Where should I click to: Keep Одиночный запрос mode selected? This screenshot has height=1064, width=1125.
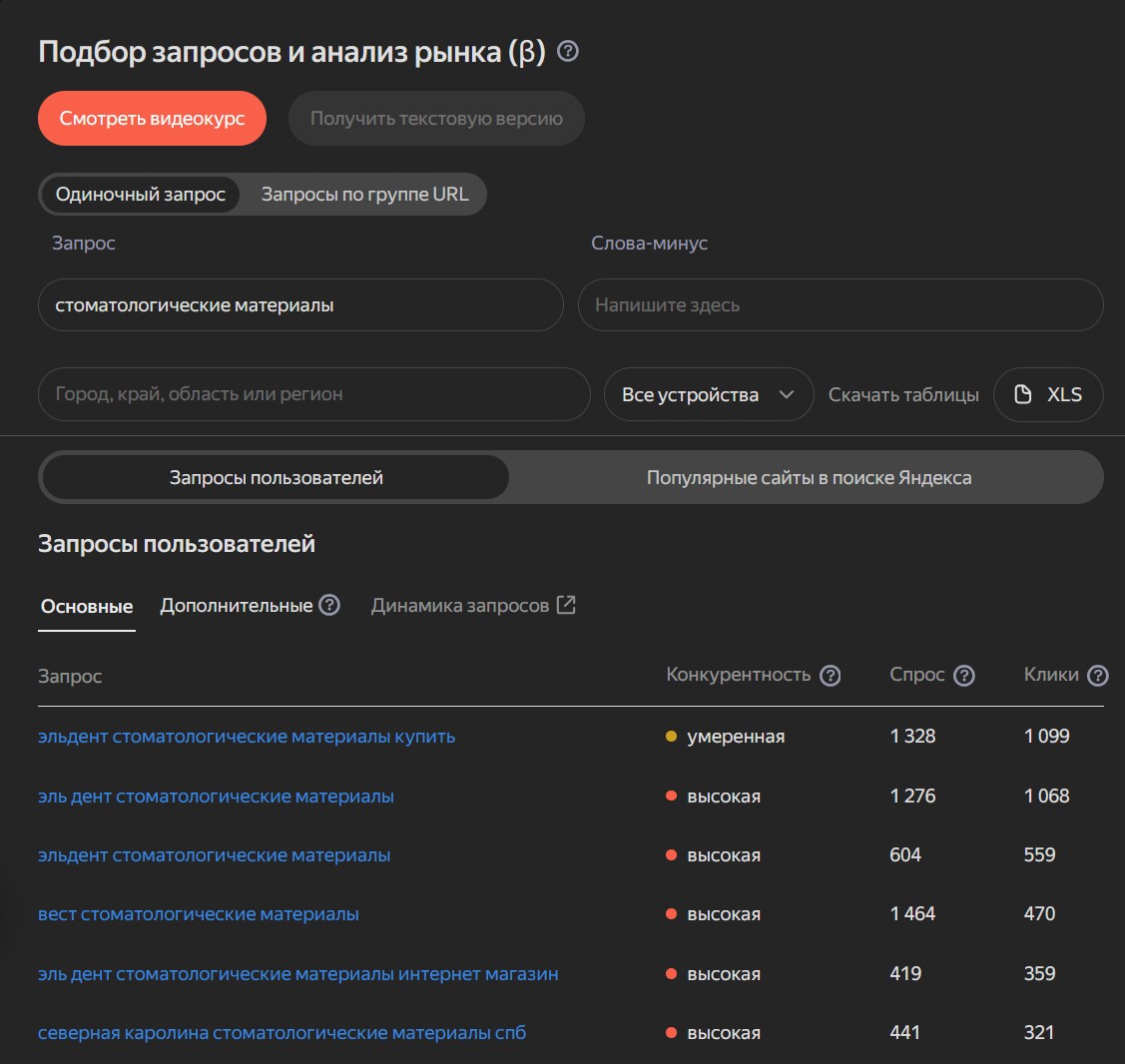coord(140,194)
